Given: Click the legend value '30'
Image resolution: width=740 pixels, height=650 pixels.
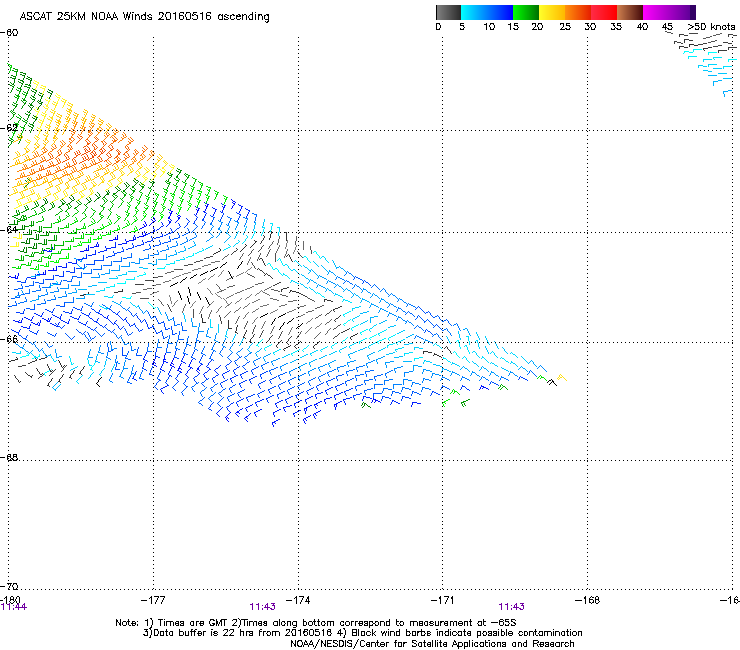Looking at the screenshot, I should [590, 27].
